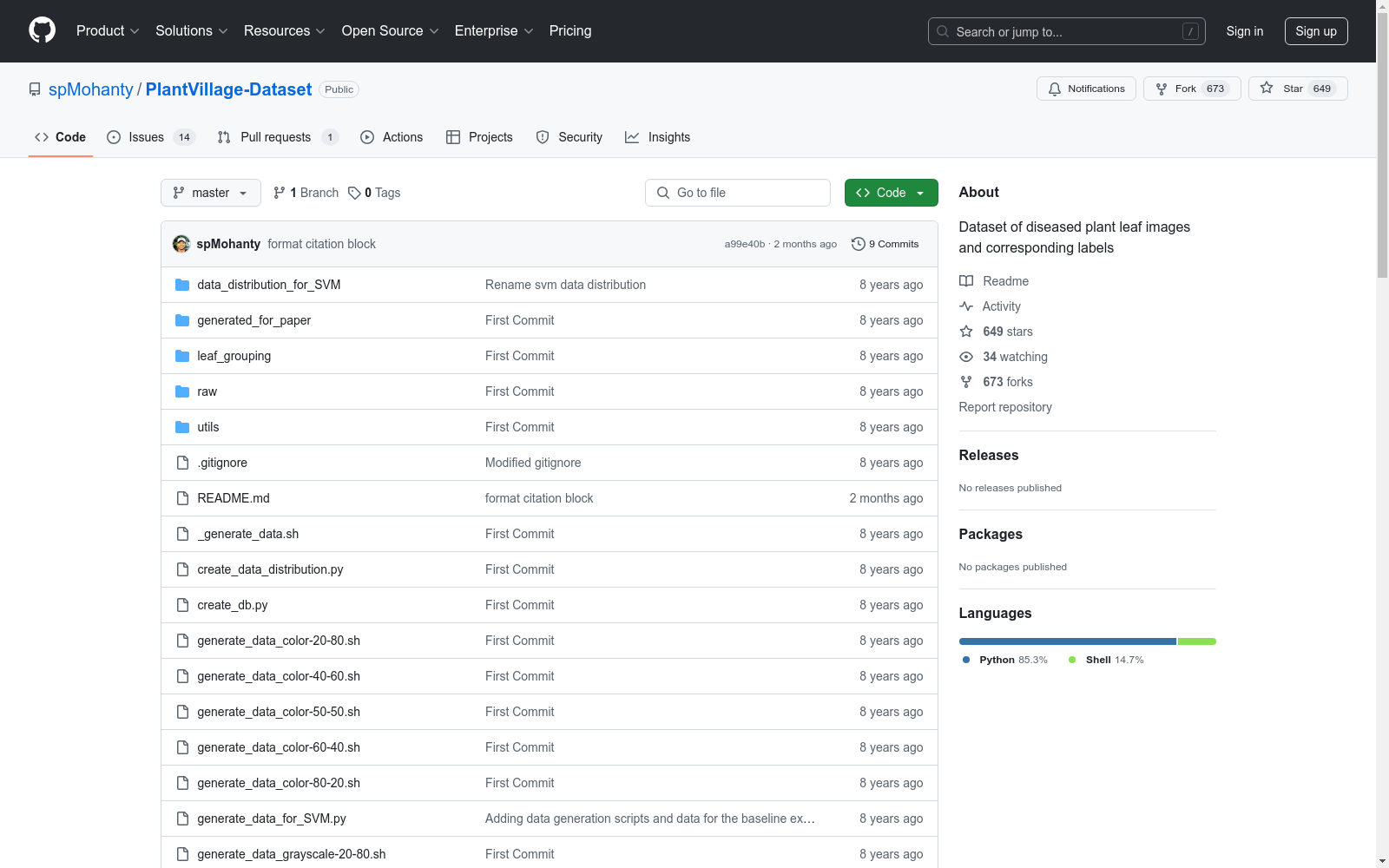Click the Go to file input
This screenshot has height=868, width=1389.
738,193
